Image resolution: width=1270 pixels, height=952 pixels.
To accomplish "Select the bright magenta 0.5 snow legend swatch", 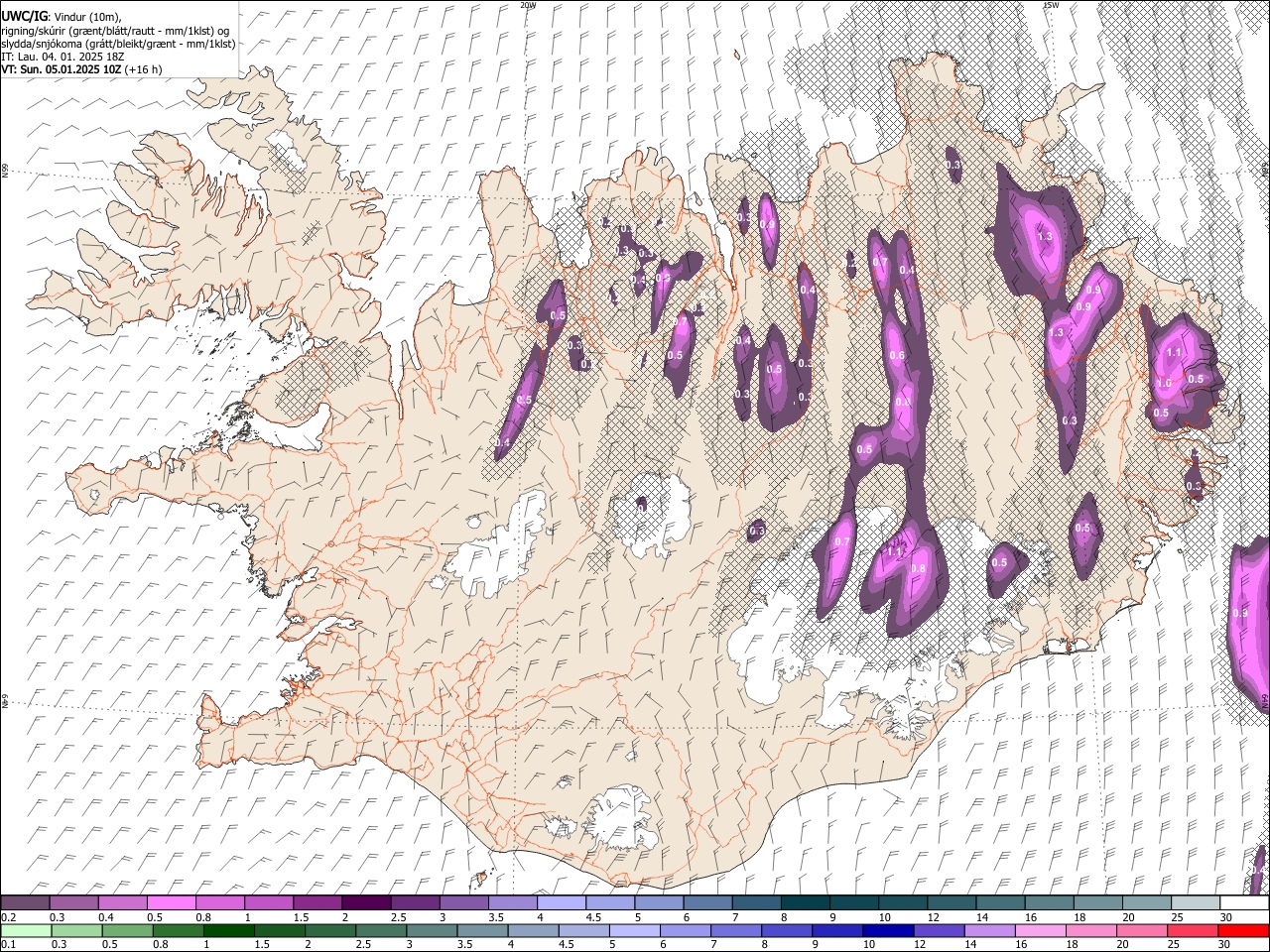I will tap(171, 903).
